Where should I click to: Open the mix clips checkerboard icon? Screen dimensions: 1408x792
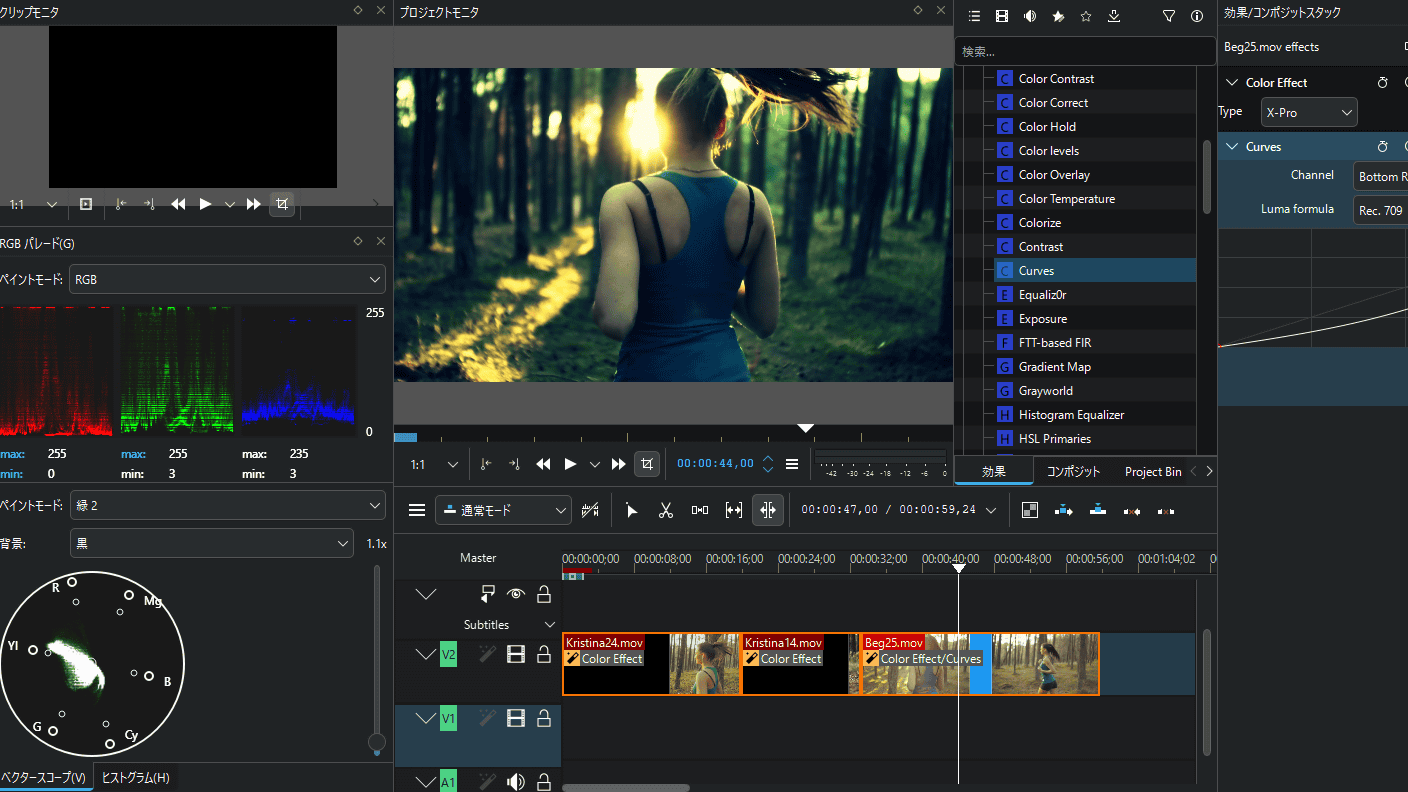click(x=1030, y=510)
